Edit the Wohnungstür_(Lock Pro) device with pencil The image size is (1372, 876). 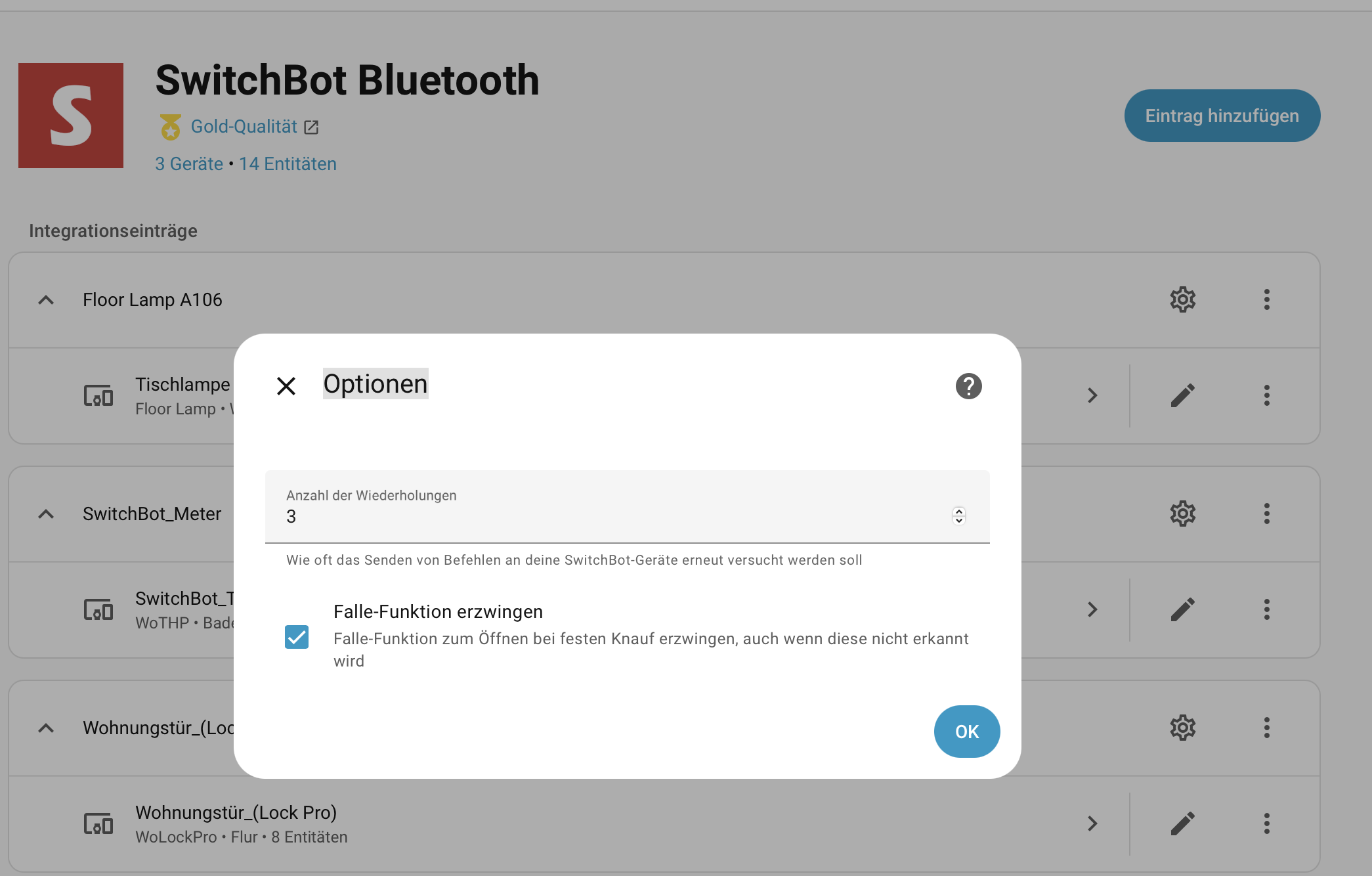(1182, 823)
